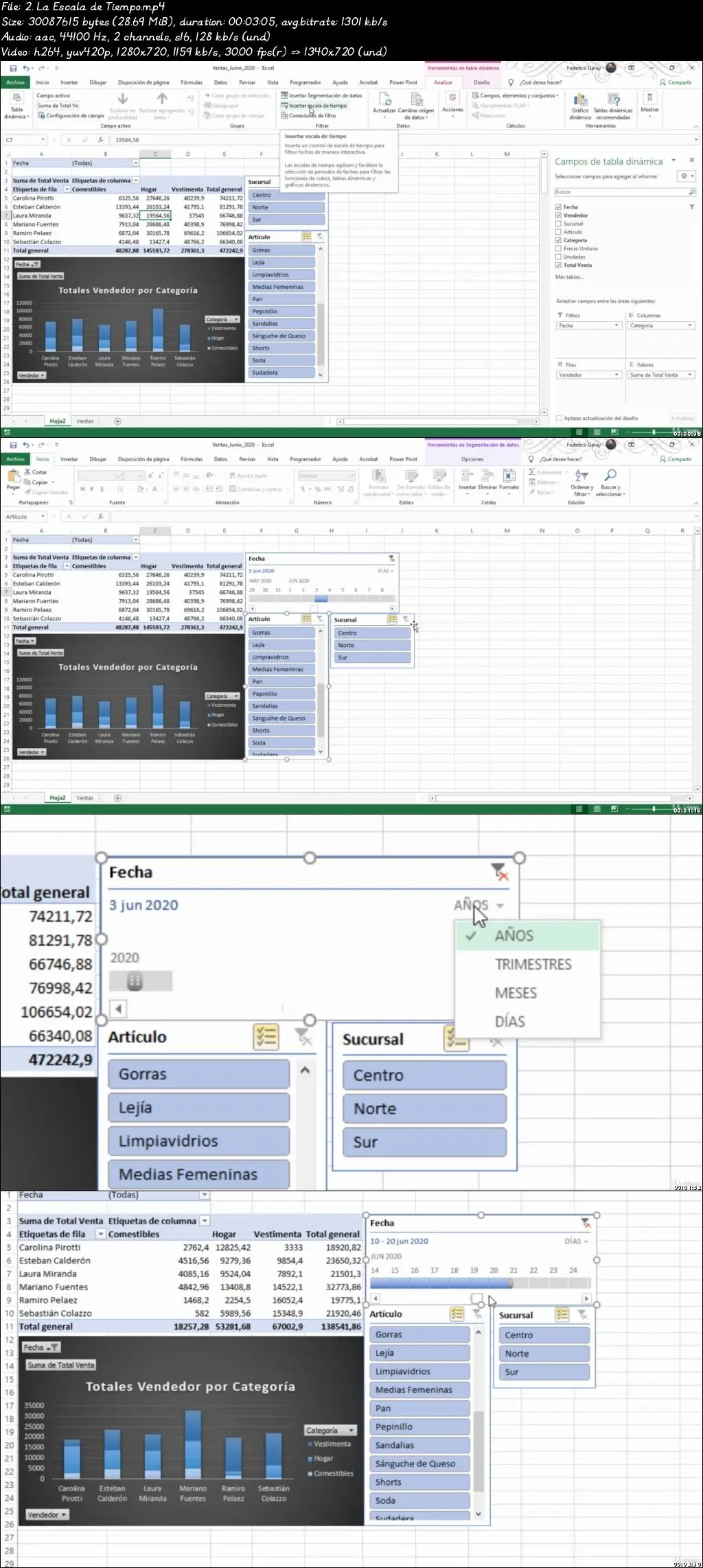Click the selected 14-20 span on the JUN 2020 timeline
703x1568 pixels.
441,1283
